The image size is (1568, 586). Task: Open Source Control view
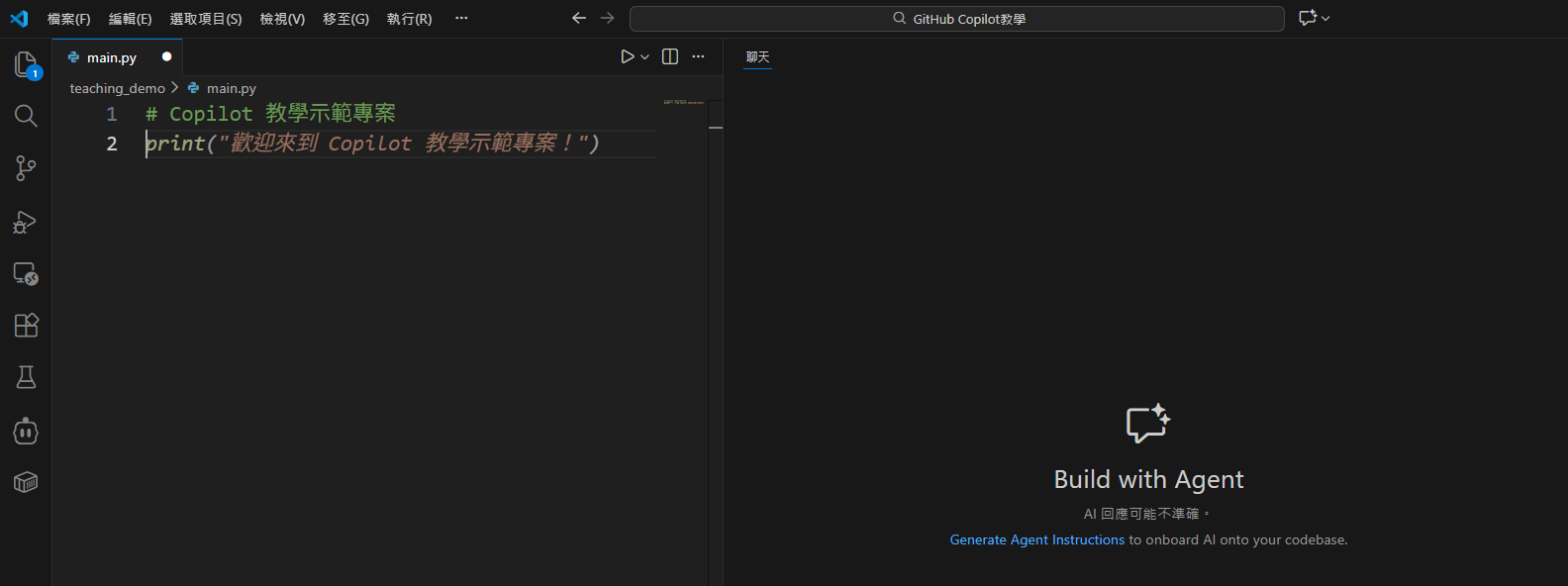click(x=26, y=168)
